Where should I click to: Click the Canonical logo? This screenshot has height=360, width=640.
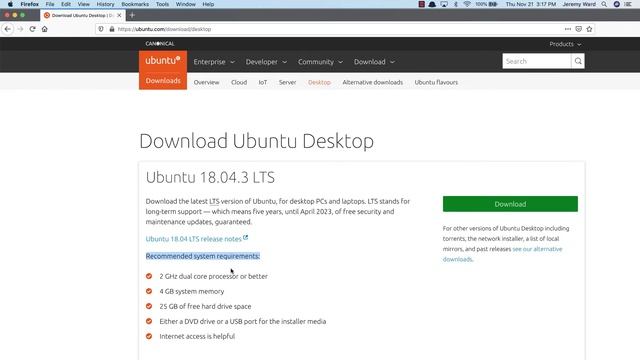coord(160,44)
